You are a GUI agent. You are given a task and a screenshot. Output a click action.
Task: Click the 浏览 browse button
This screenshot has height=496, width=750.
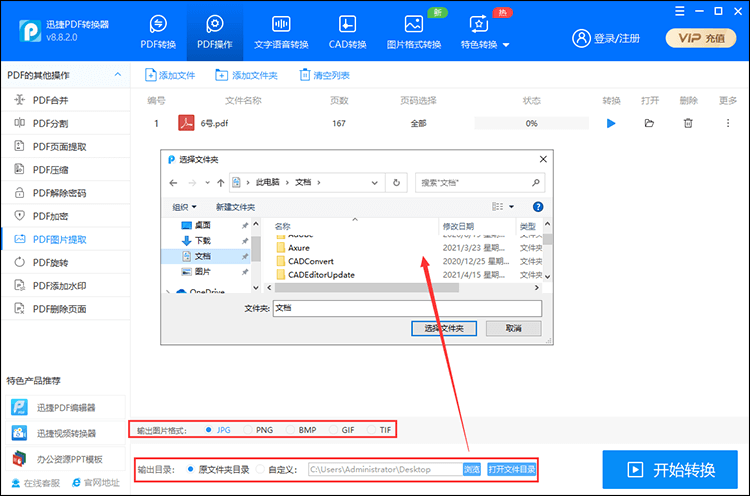472,469
